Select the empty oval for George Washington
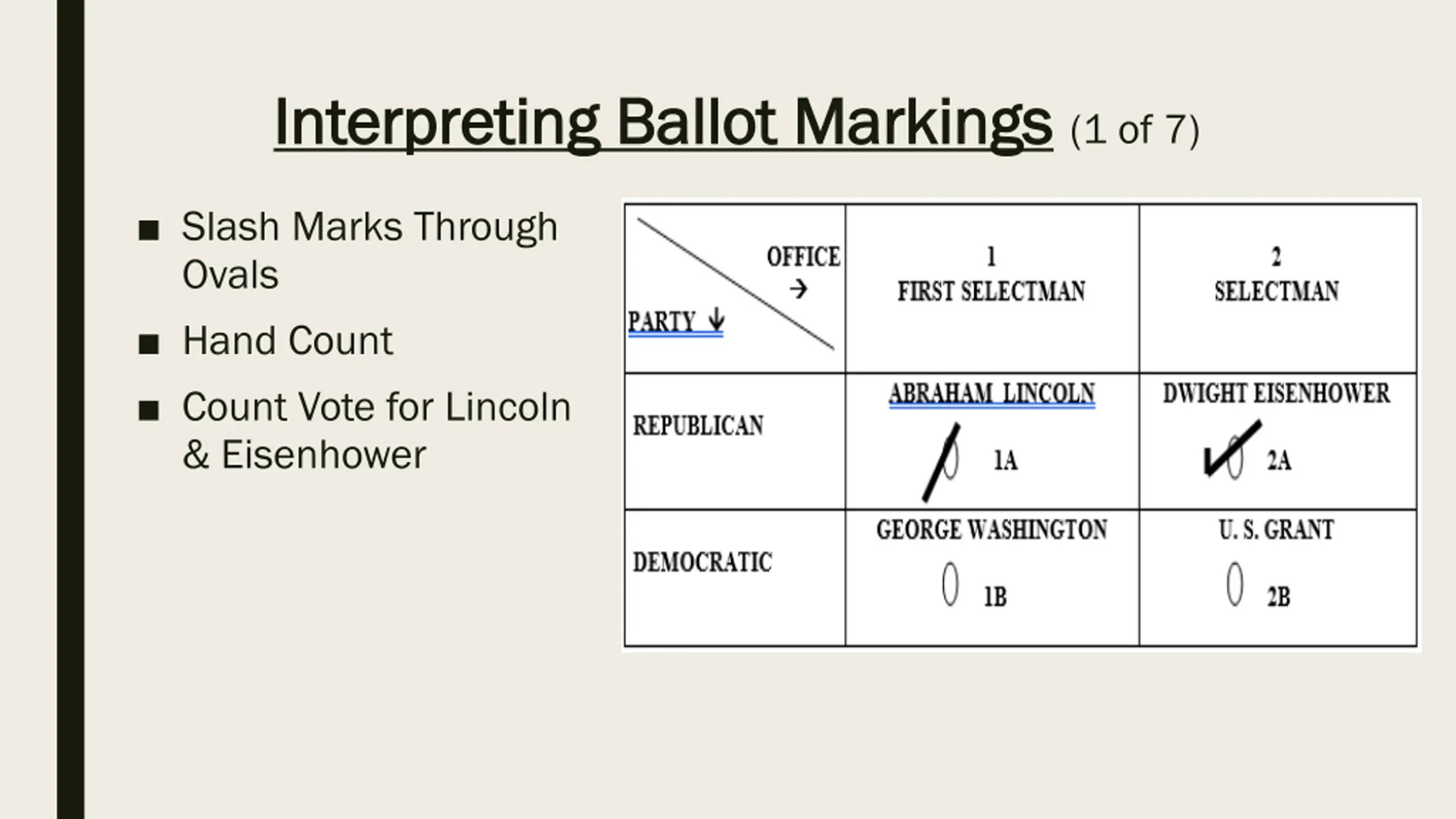This screenshot has height=819, width=1456. coord(950,584)
